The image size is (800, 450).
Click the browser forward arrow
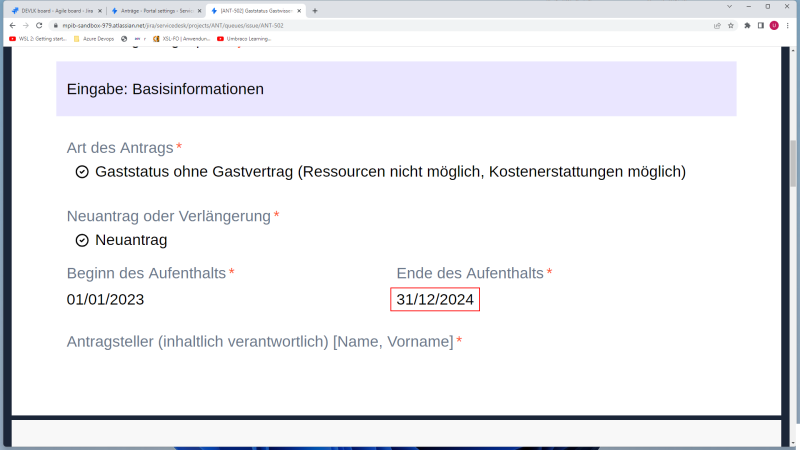pyautogui.click(x=26, y=26)
